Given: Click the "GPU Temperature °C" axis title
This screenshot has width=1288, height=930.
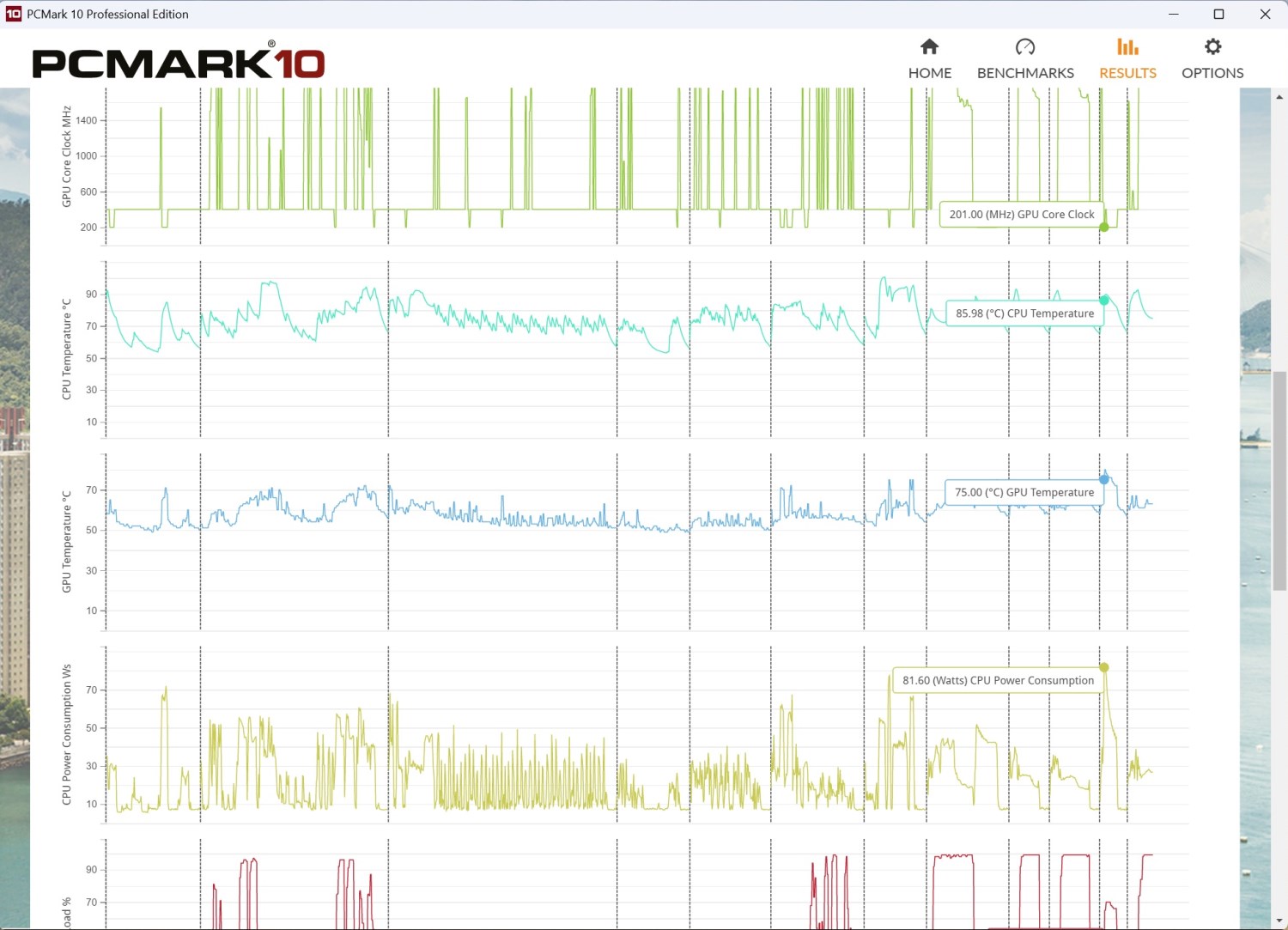Looking at the screenshot, I should (66, 542).
